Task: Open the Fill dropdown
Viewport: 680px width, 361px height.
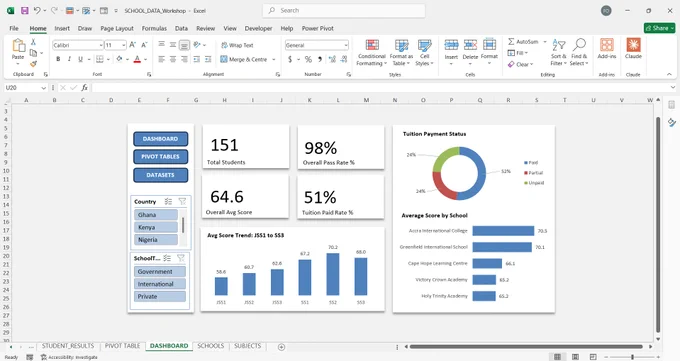Action: pyautogui.click(x=518, y=53)
